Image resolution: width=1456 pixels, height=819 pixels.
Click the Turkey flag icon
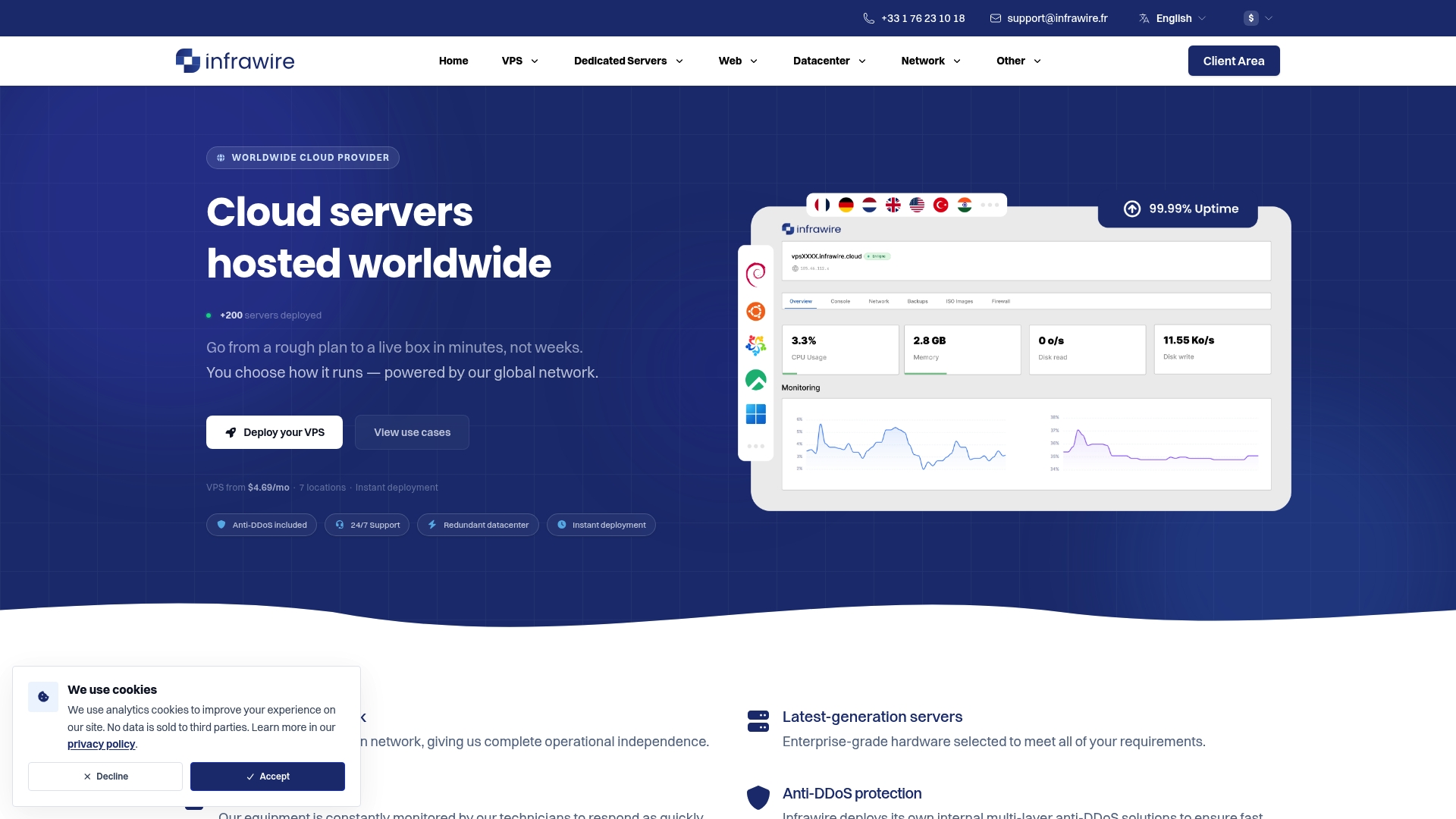coord(941,205)
